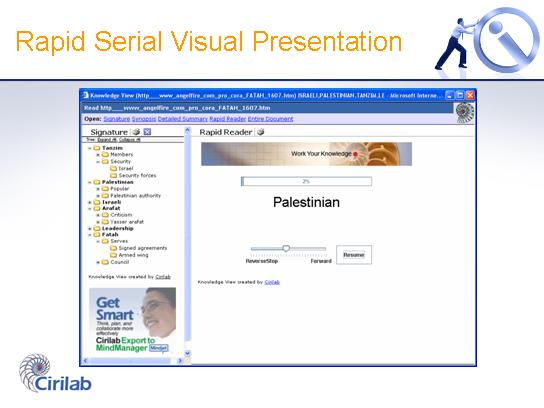Click the Israeli folder icon
The height and width of the screenshot is (408, 544).
97,202
